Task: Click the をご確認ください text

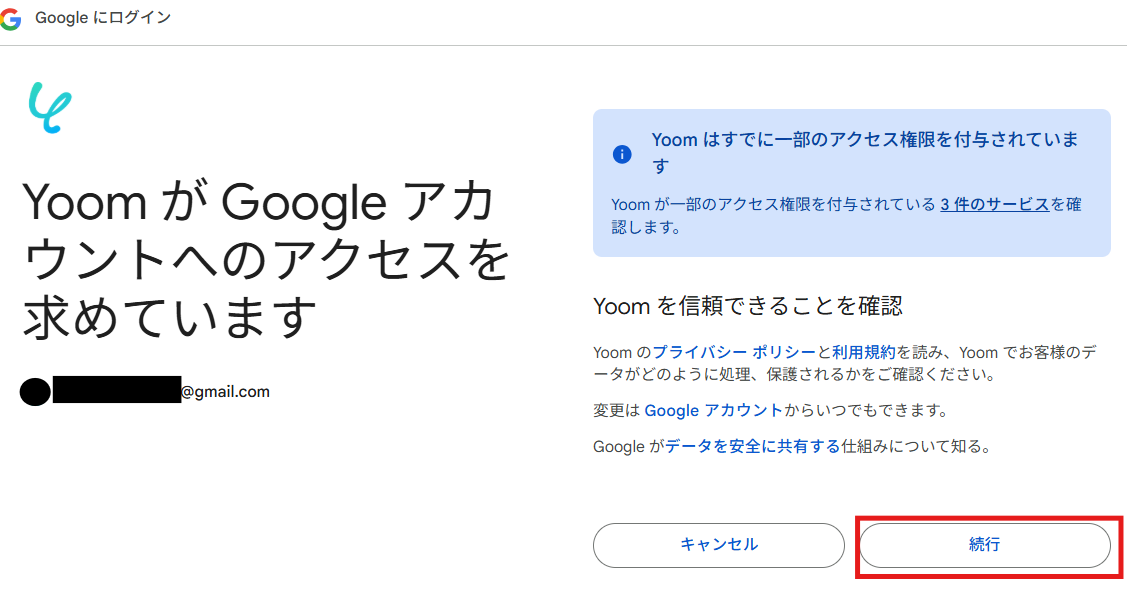Action: click(x=920, y=375)
